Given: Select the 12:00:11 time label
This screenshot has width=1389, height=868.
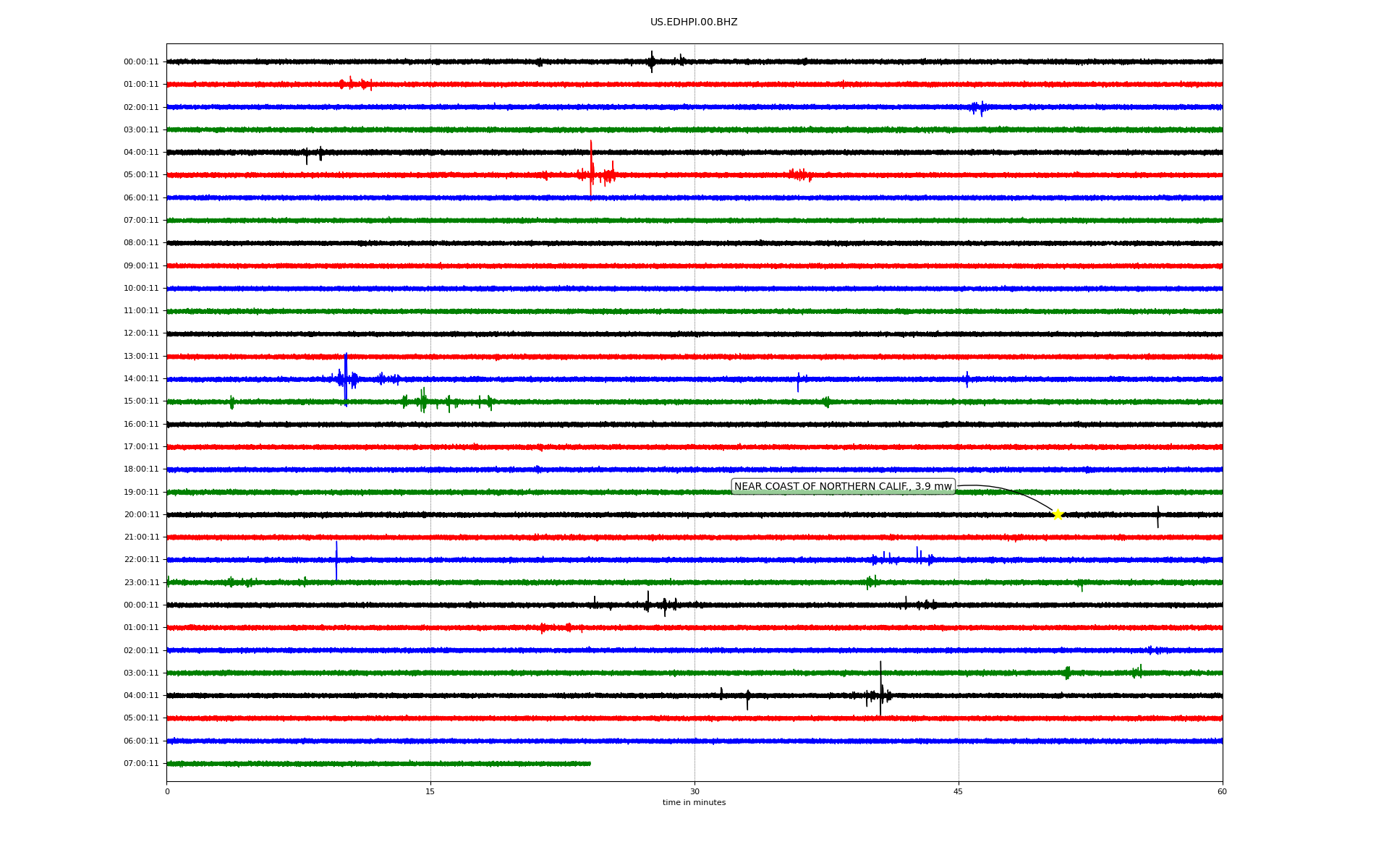Looking at the screenshot, I should point(141,333).
